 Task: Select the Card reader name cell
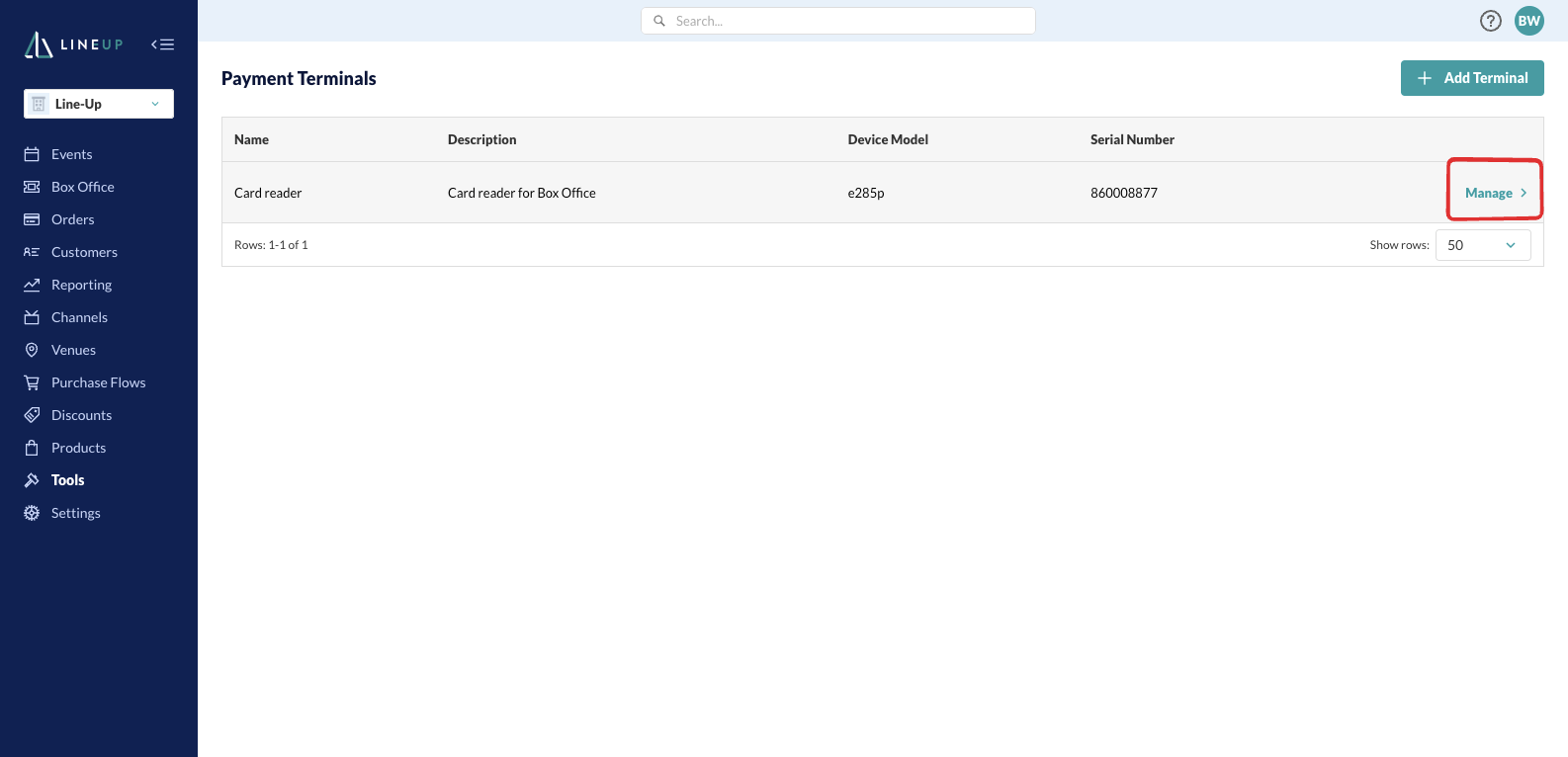[268, 193]
